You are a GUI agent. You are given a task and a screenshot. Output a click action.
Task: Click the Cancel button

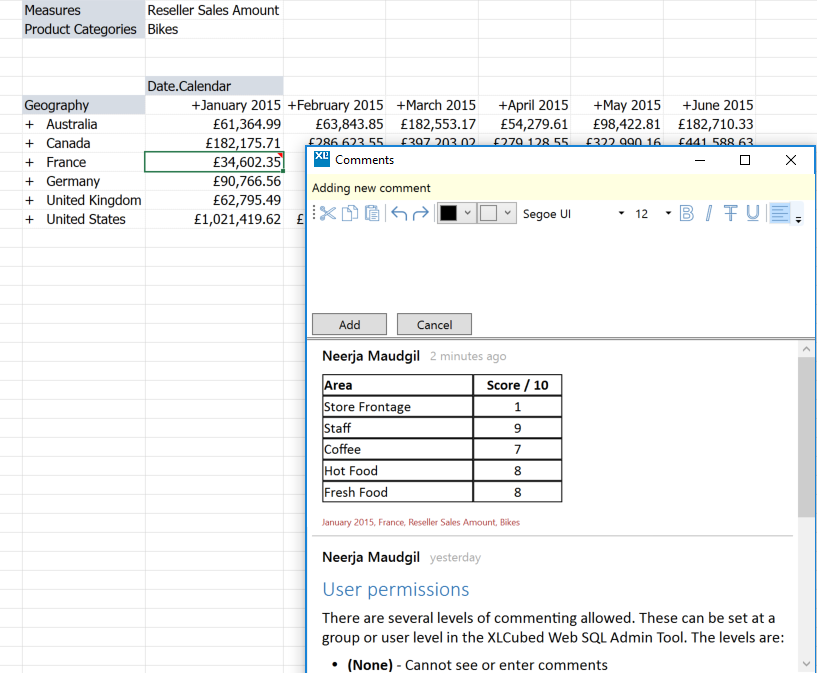[434, 325]
